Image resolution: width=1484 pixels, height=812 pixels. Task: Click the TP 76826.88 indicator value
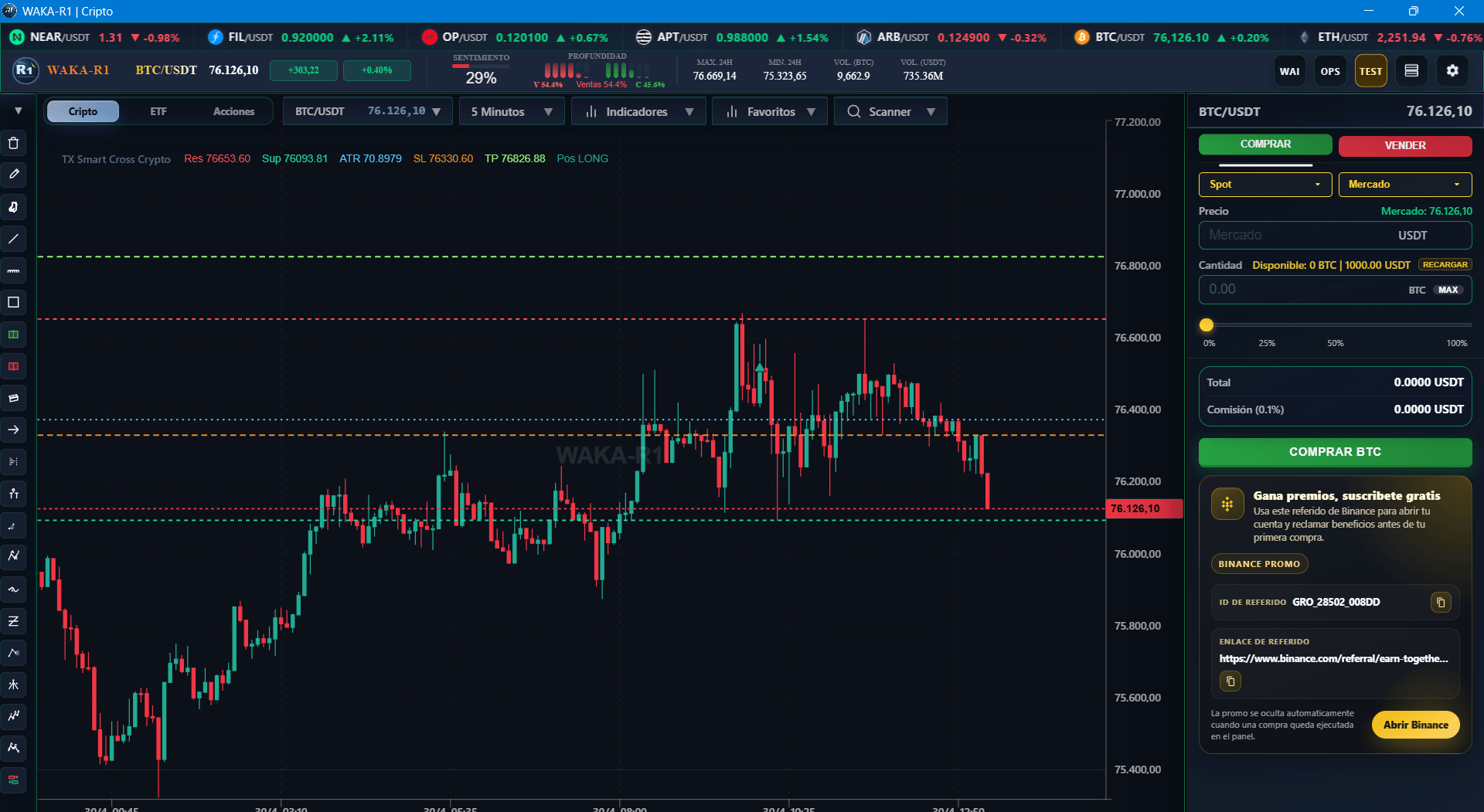[x=515, y=158]
